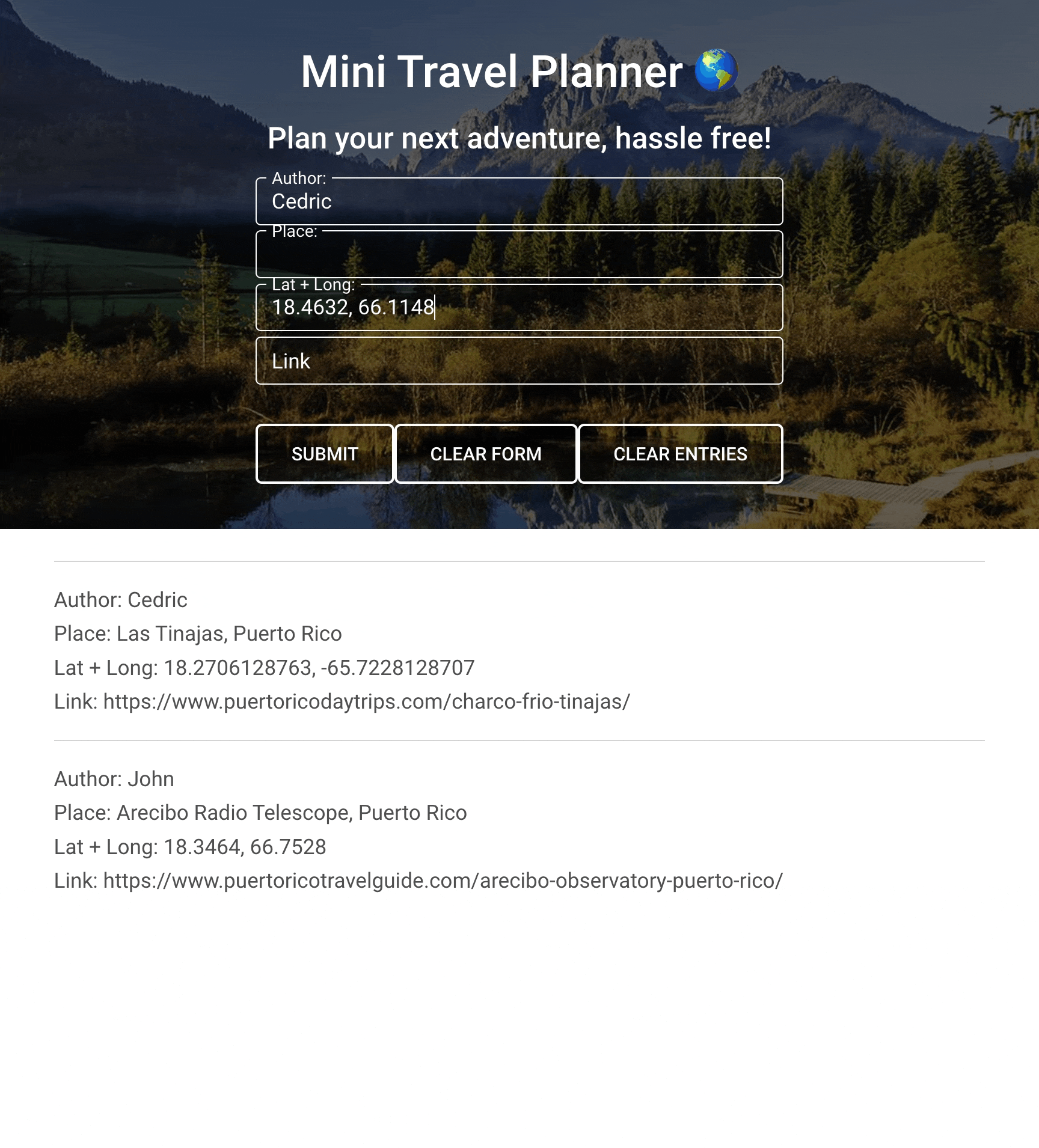Focus the empty Place input field
The height and width of the screenshot is (1148, 1039).
click(x=519, y=254)
